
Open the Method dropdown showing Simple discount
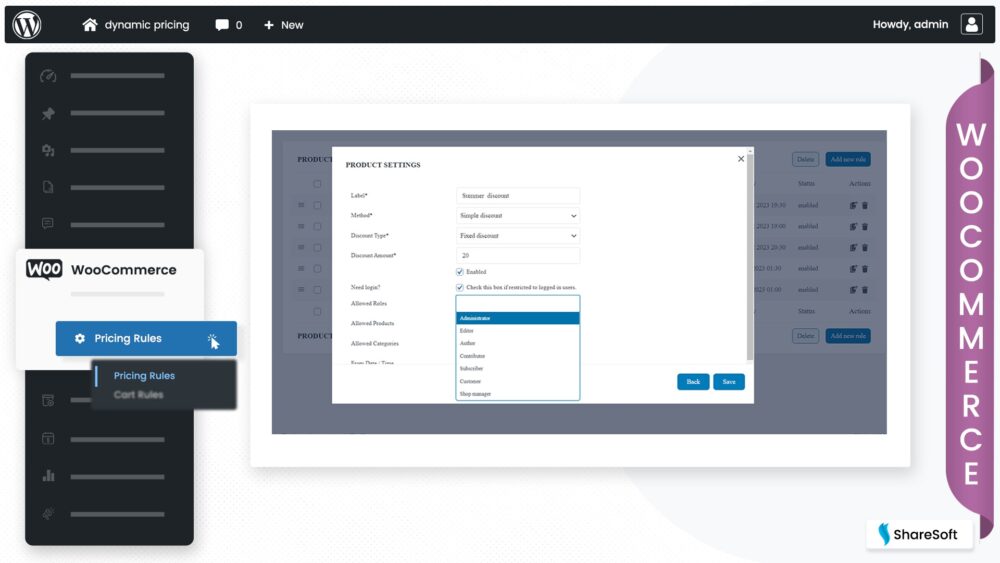[x=518, y=216]
